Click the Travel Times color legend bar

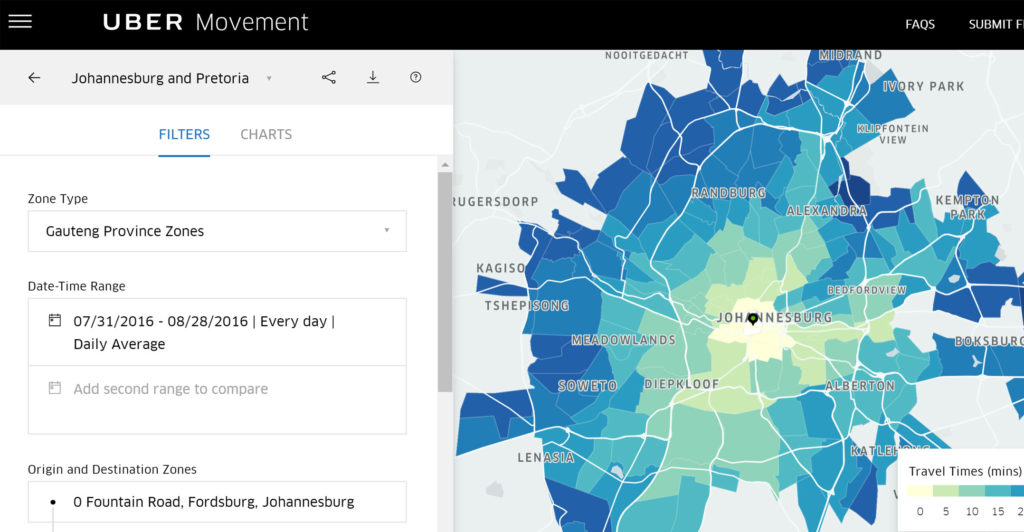tap(965, 492)
